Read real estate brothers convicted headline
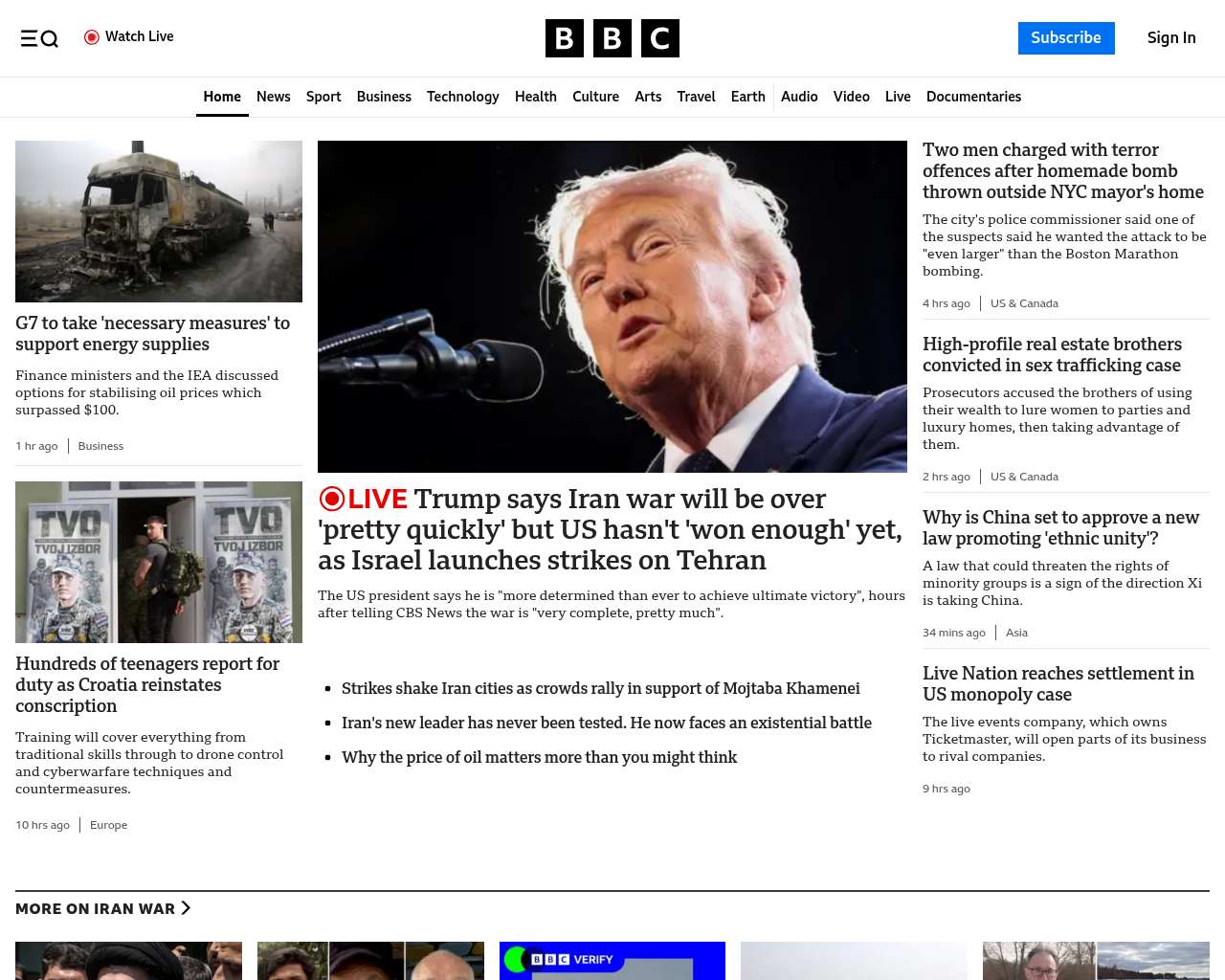 click(1052, 354)
